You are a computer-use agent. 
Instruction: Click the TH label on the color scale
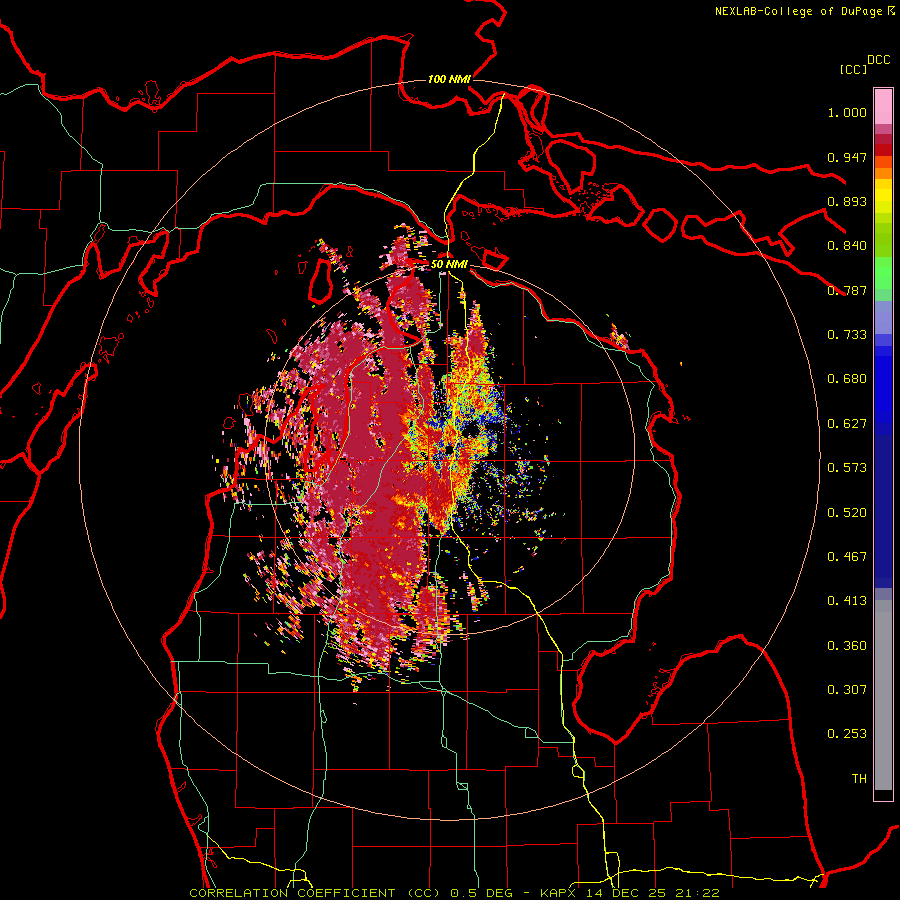[859, 779]
